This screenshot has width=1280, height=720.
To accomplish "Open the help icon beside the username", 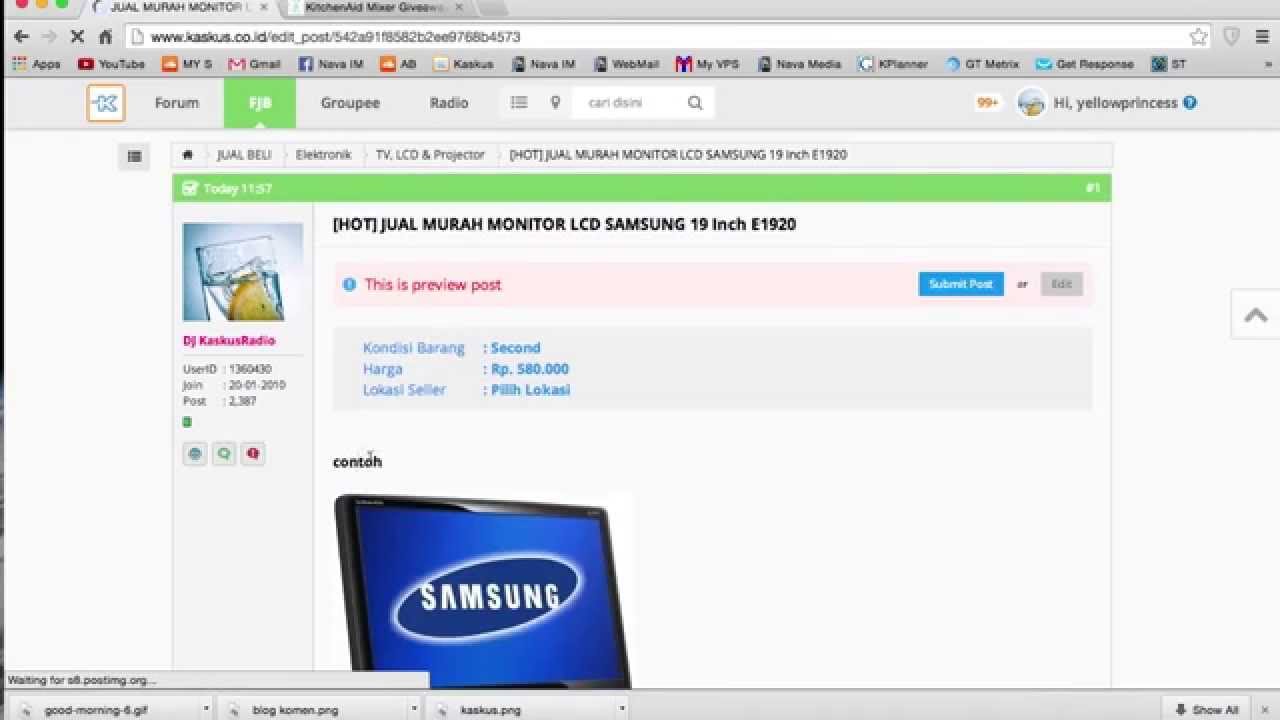I will coord(1190,103).
